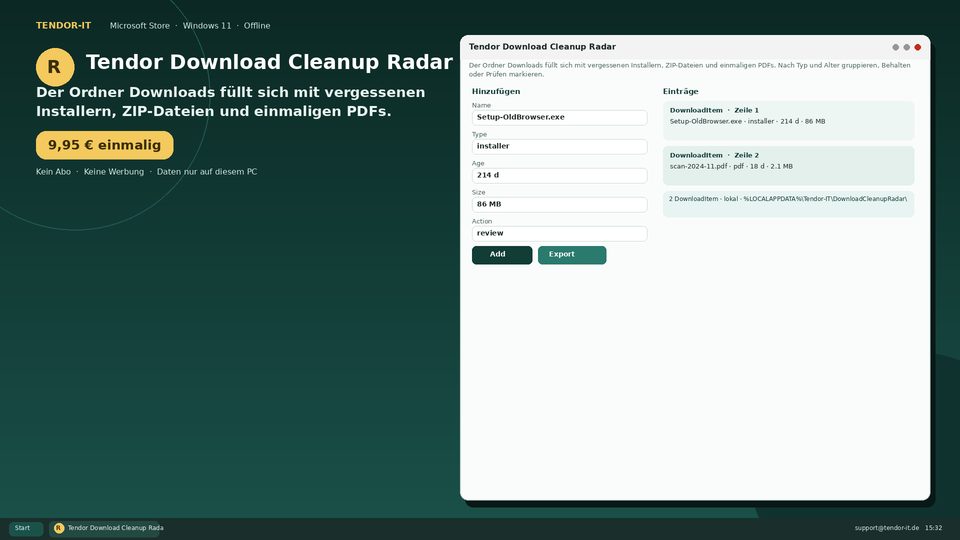
Task: Click the large Tendor Download Cleanup Radar headline
Action: click(x=269, y=62)
